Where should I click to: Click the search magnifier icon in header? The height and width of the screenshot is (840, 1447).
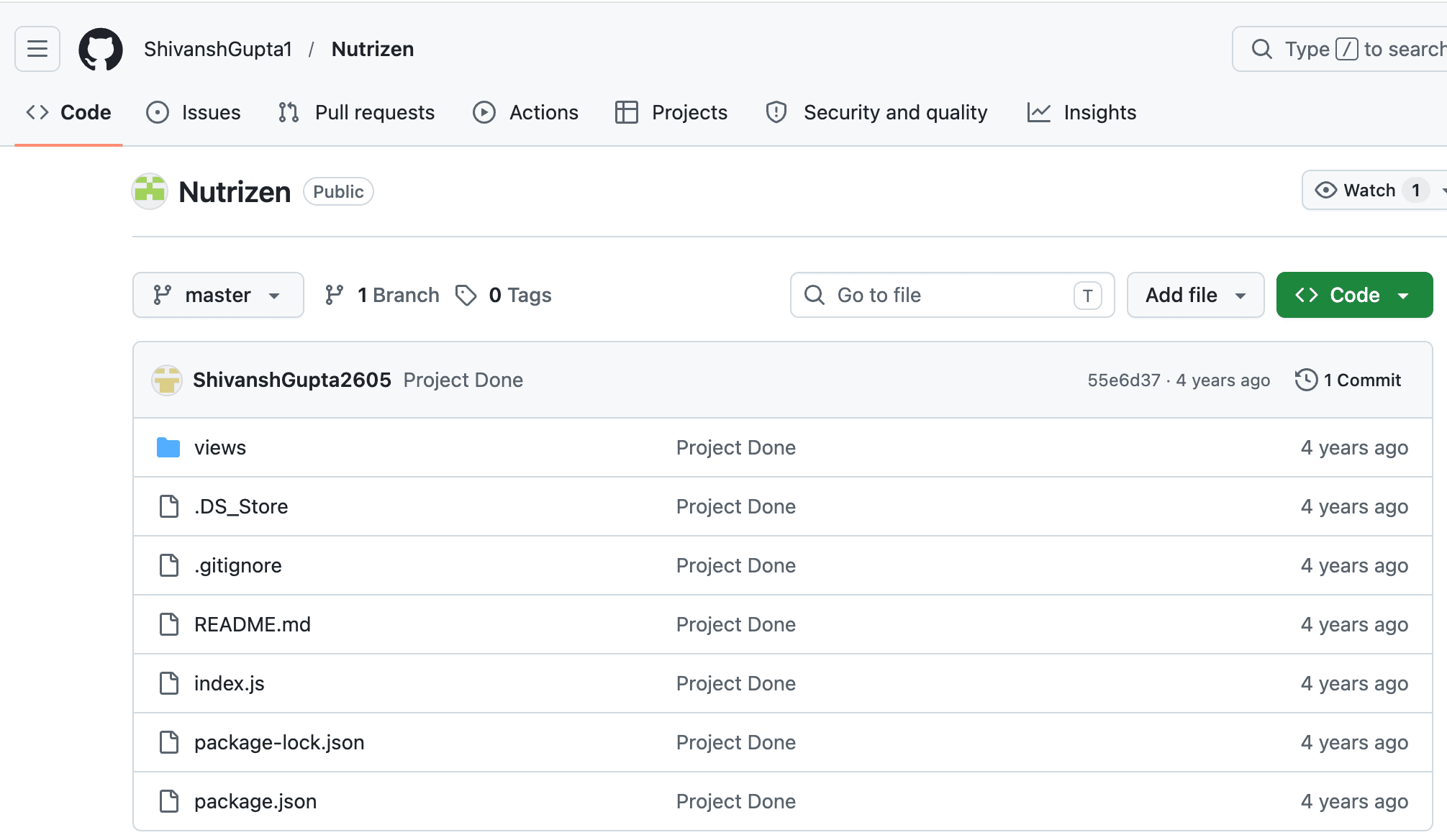coord(1262,49)
